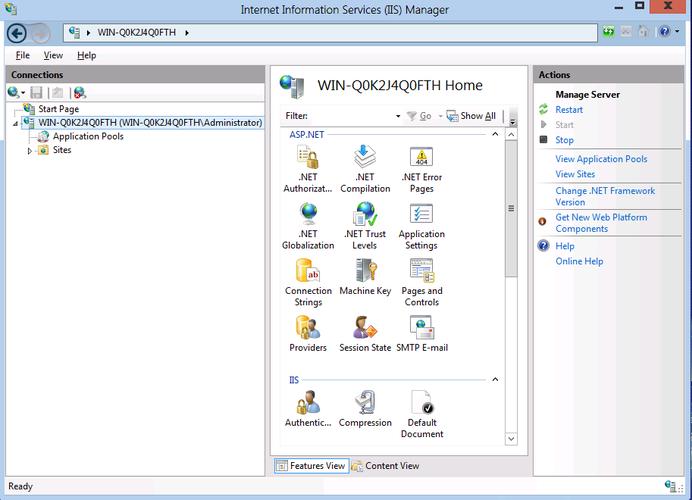The width and height of the screenshot is (692, 500).
Task: Collapse the WIN-Q0K2J4Q0FTH server node
Action: point(15,124)
